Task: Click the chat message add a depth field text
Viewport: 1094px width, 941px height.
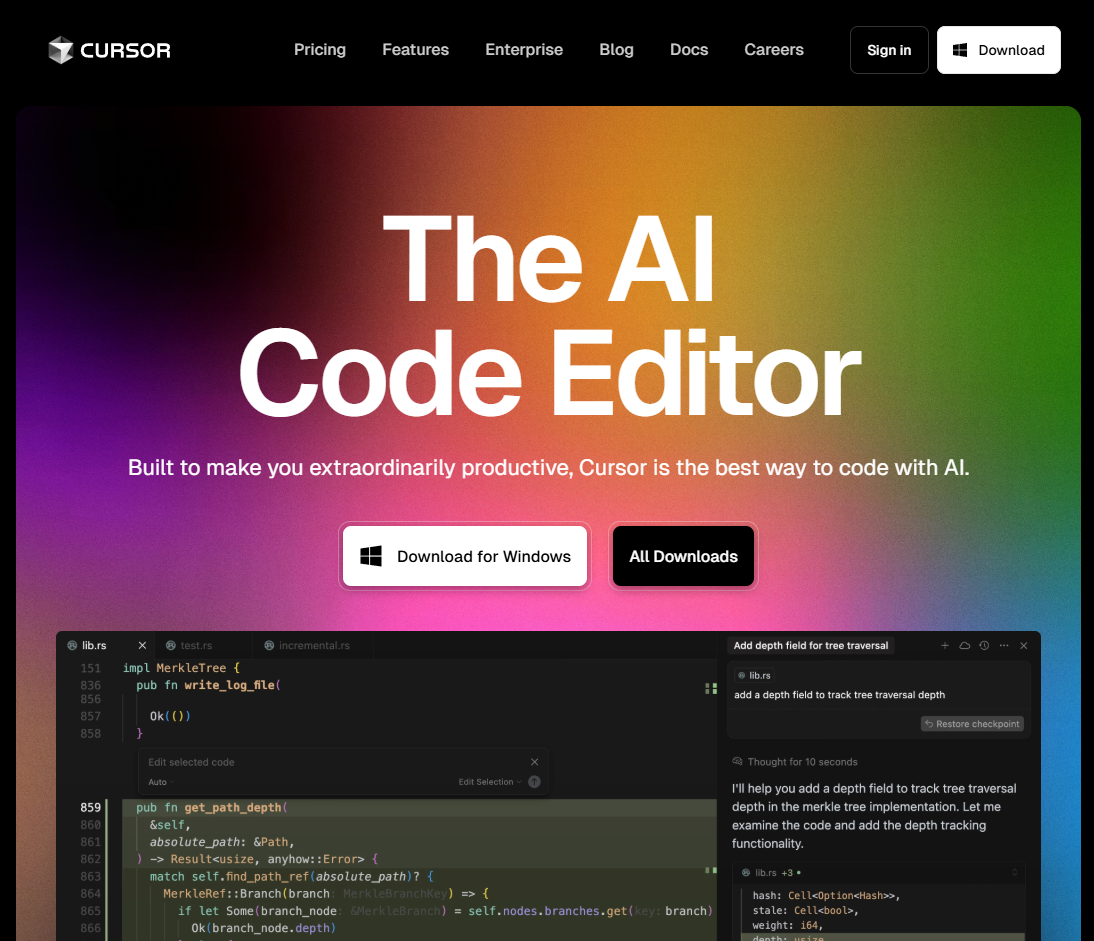Action: (x=839, y=695)
